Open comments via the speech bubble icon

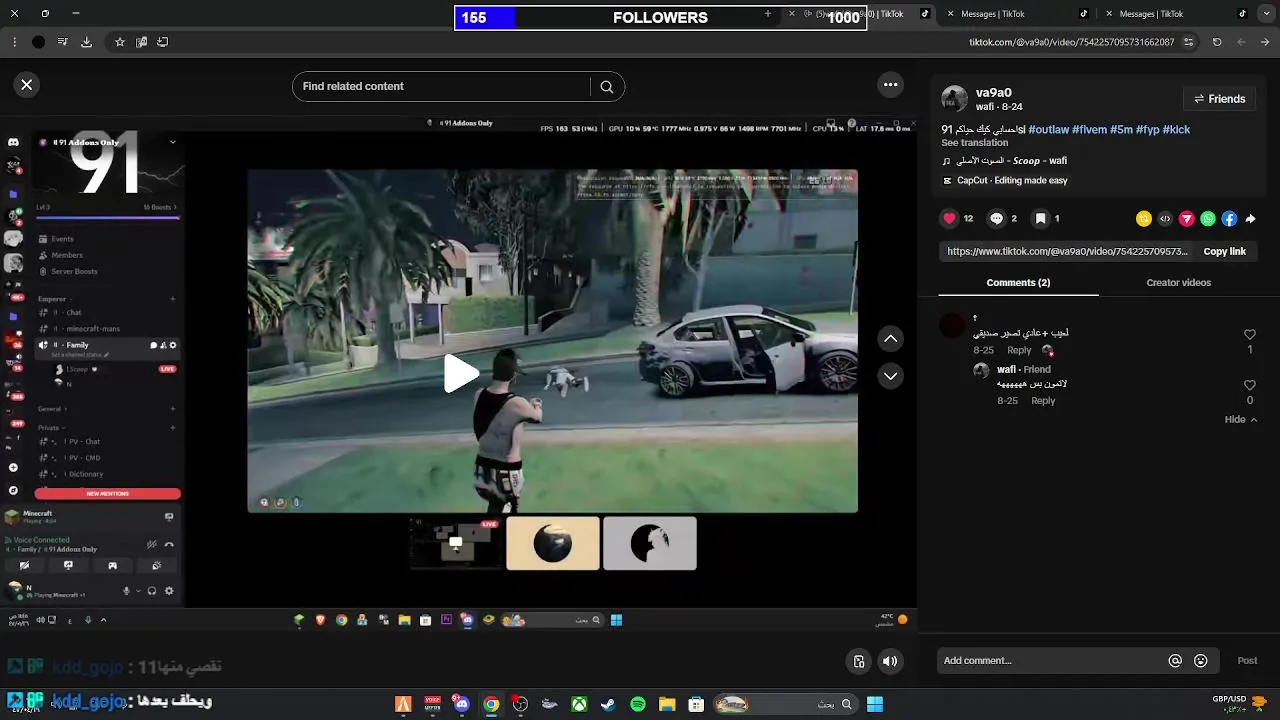997,218
